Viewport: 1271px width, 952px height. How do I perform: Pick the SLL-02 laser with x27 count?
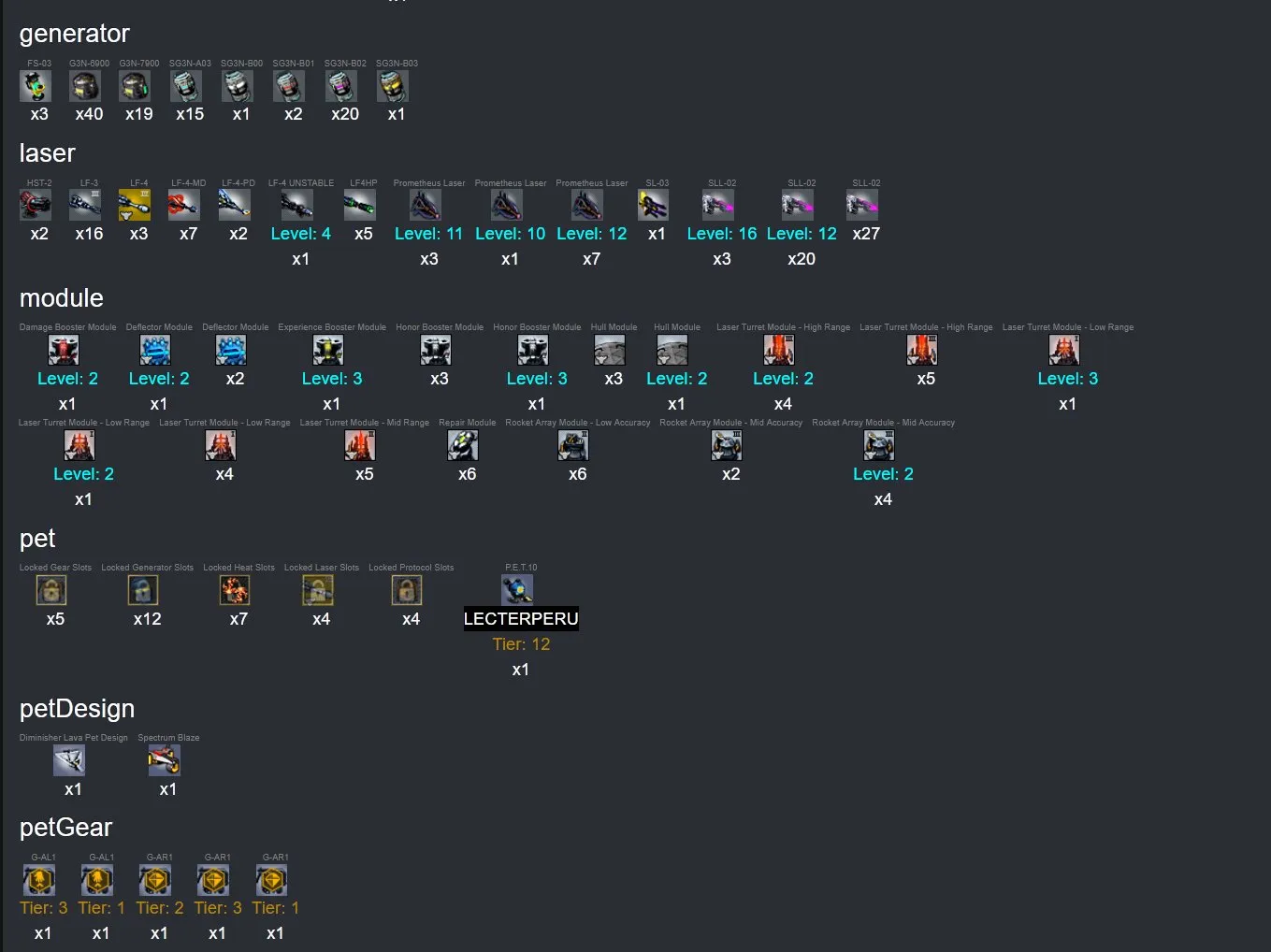click(x=863, y=205)
